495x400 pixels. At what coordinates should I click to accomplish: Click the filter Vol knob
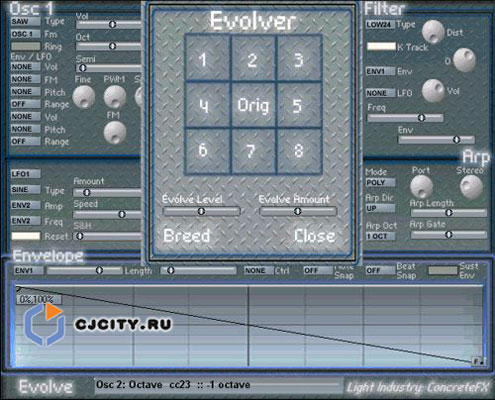(x=433, y=90)
